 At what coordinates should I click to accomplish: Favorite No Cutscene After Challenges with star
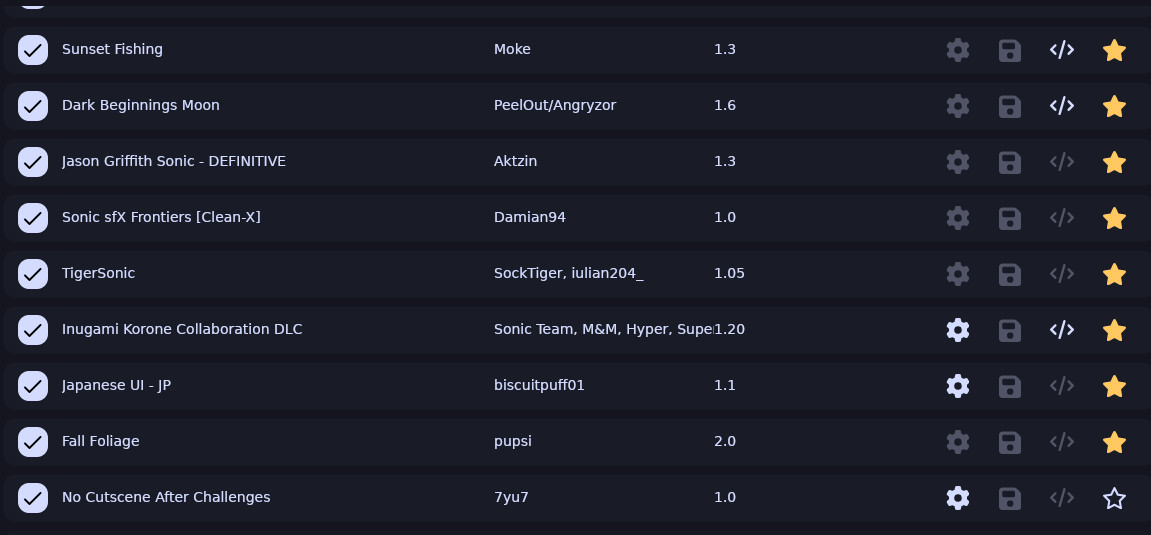pos(1114,497)
